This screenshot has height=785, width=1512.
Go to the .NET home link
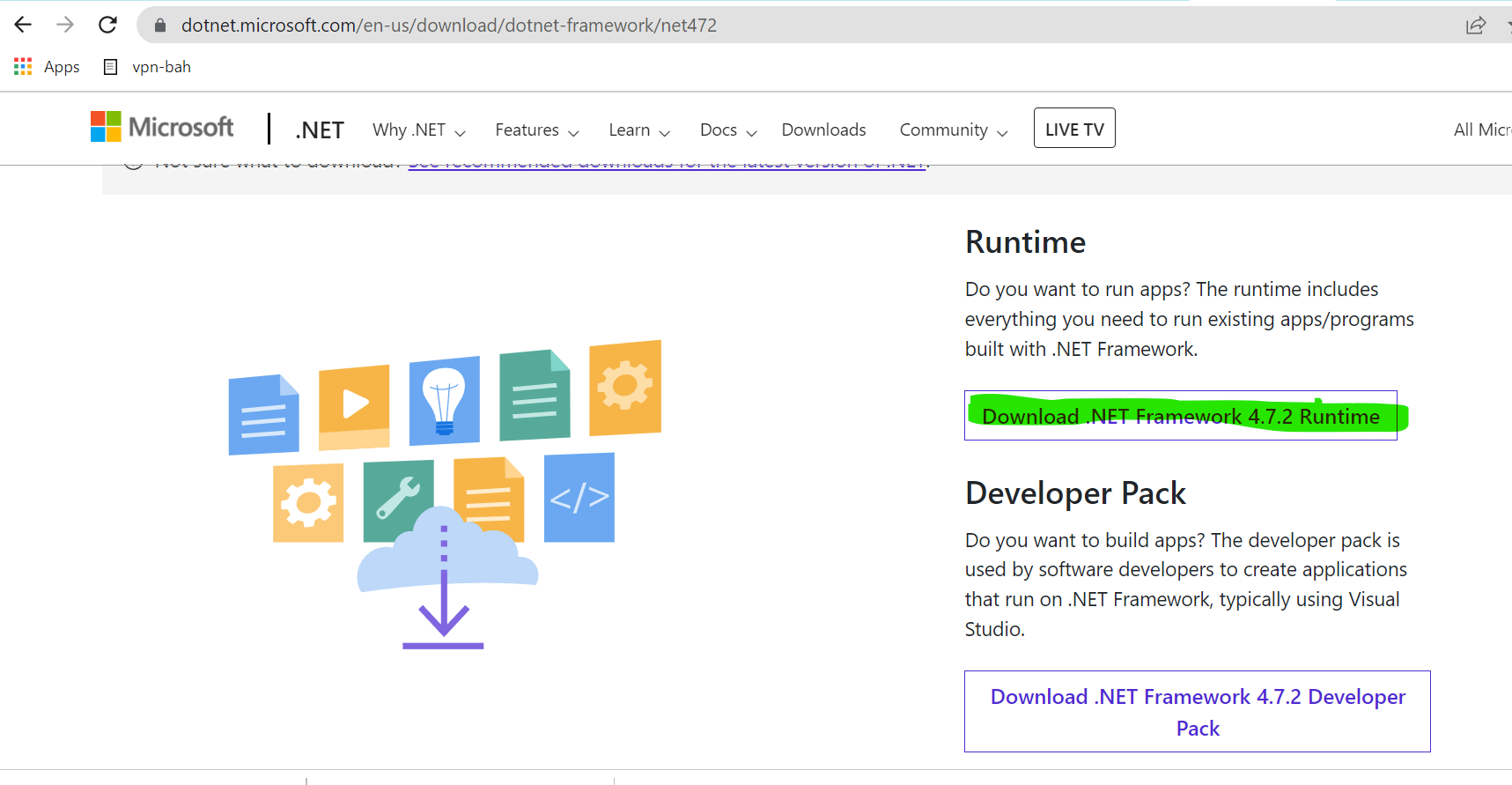tap(320, 130)
